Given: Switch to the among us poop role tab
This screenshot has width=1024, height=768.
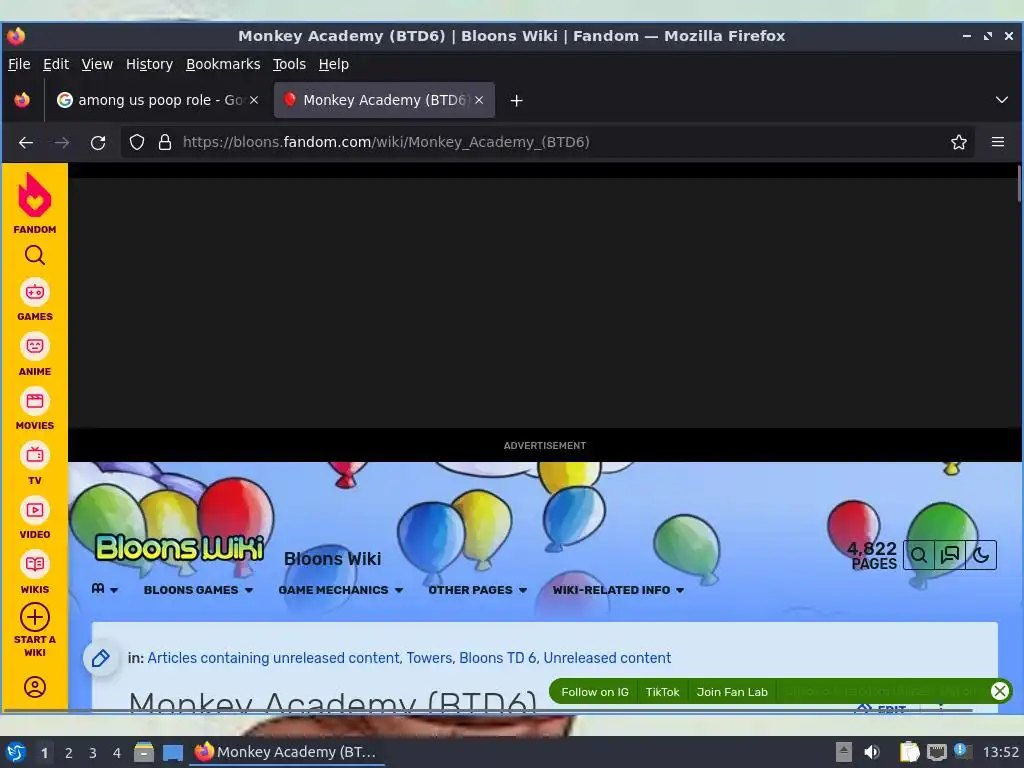Looking at the screenshot, I should pyautogui.click(x=157, y=100).
